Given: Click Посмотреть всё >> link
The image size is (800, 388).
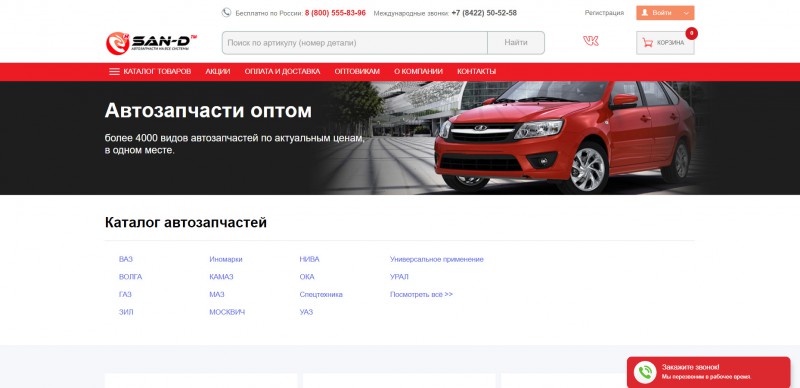Looking at the screenshot, I should [x=421, y=295].
